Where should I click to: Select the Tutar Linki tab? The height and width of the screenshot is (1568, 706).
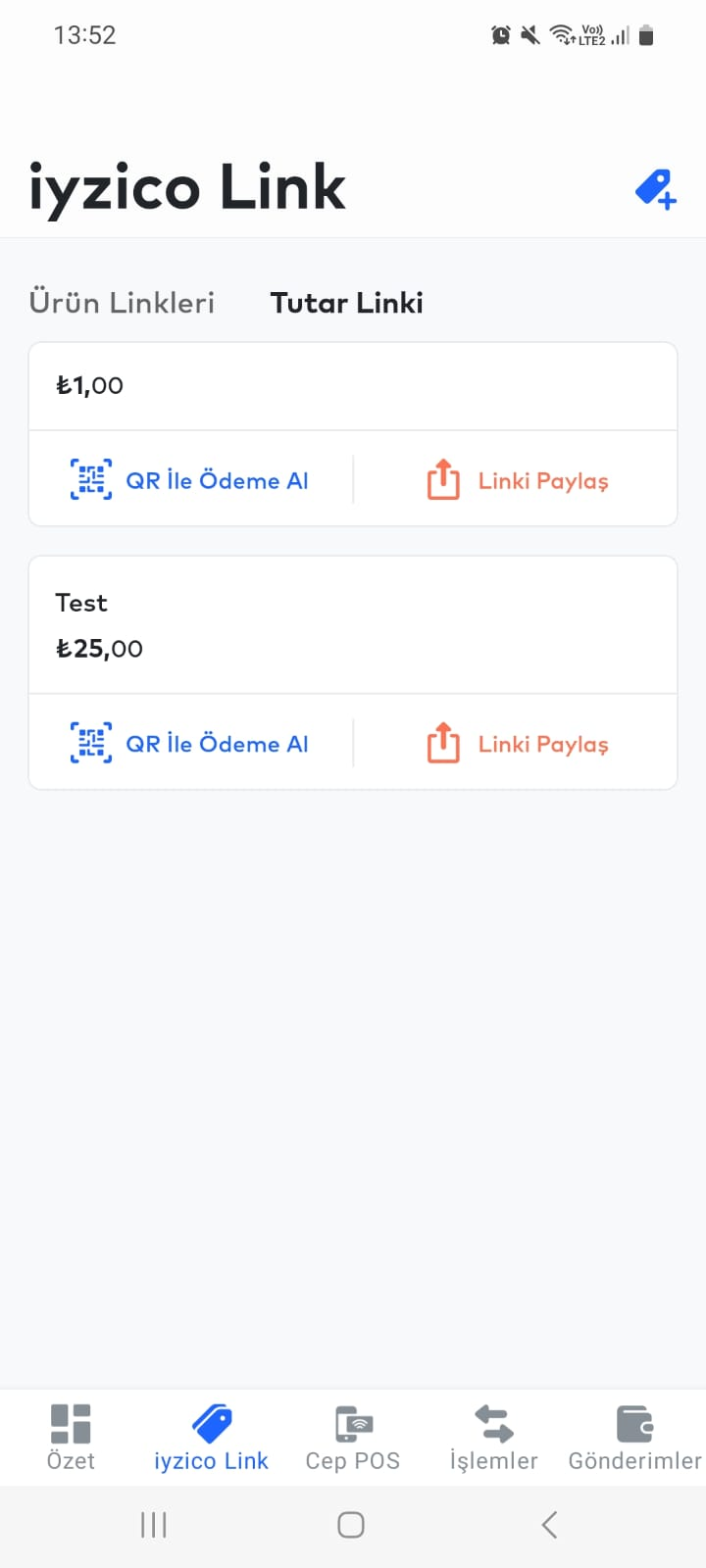pos(346,303)
